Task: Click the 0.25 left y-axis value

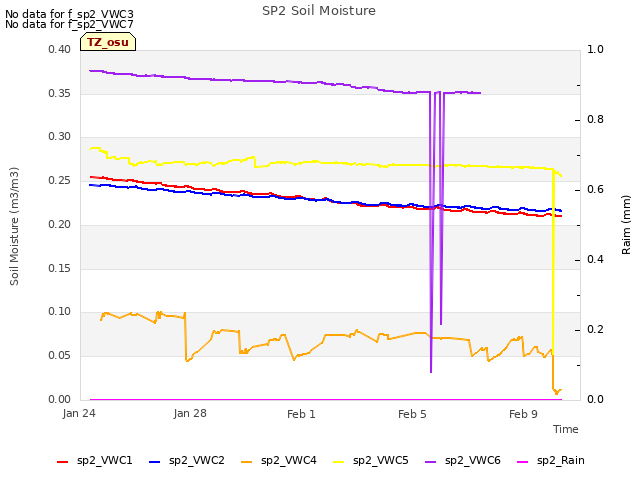Action: pos(60,180)
